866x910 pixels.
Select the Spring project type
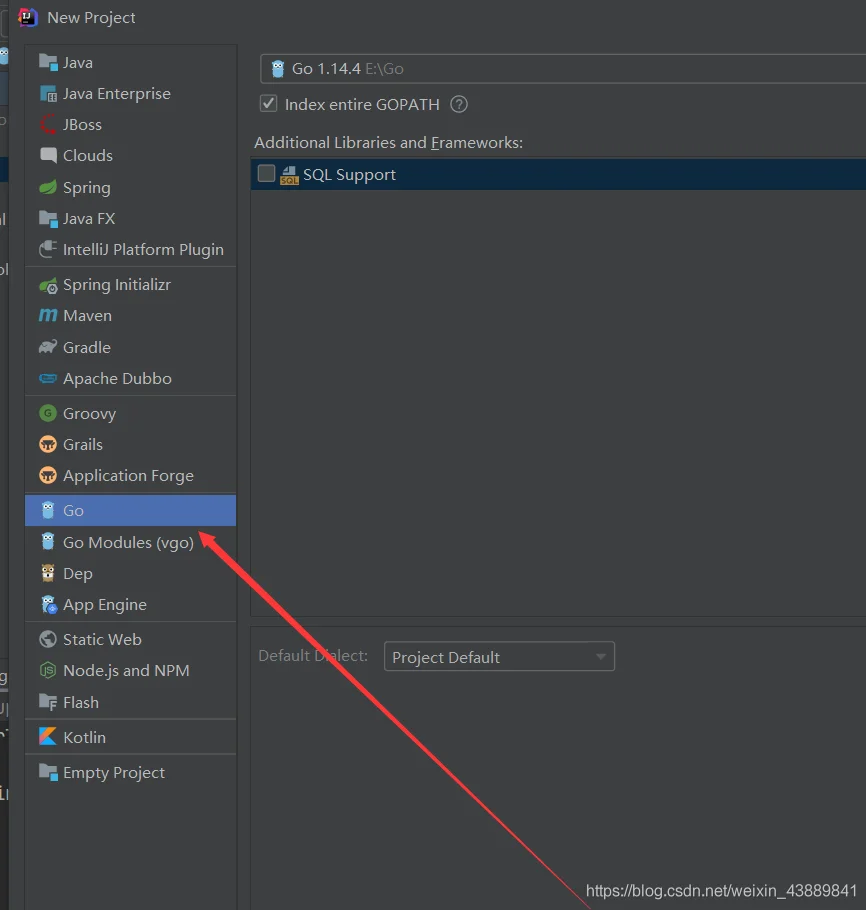tap(131, 187)
